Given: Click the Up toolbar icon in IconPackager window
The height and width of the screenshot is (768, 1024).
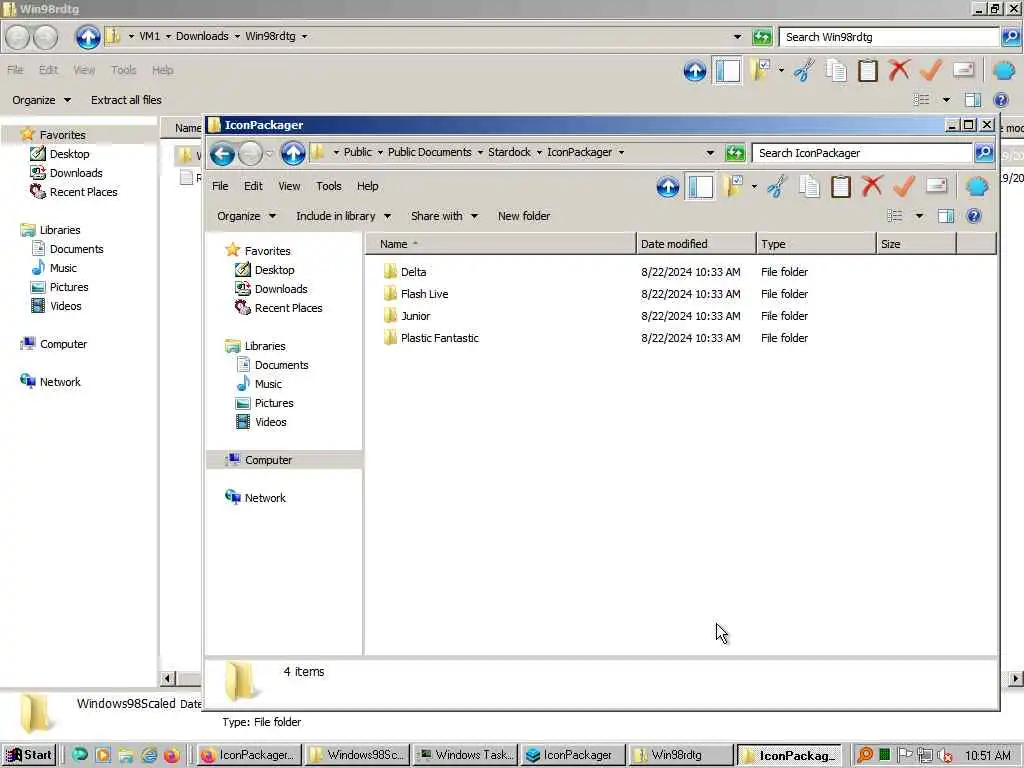Looking at the screenshot, I should pos(667,187).
